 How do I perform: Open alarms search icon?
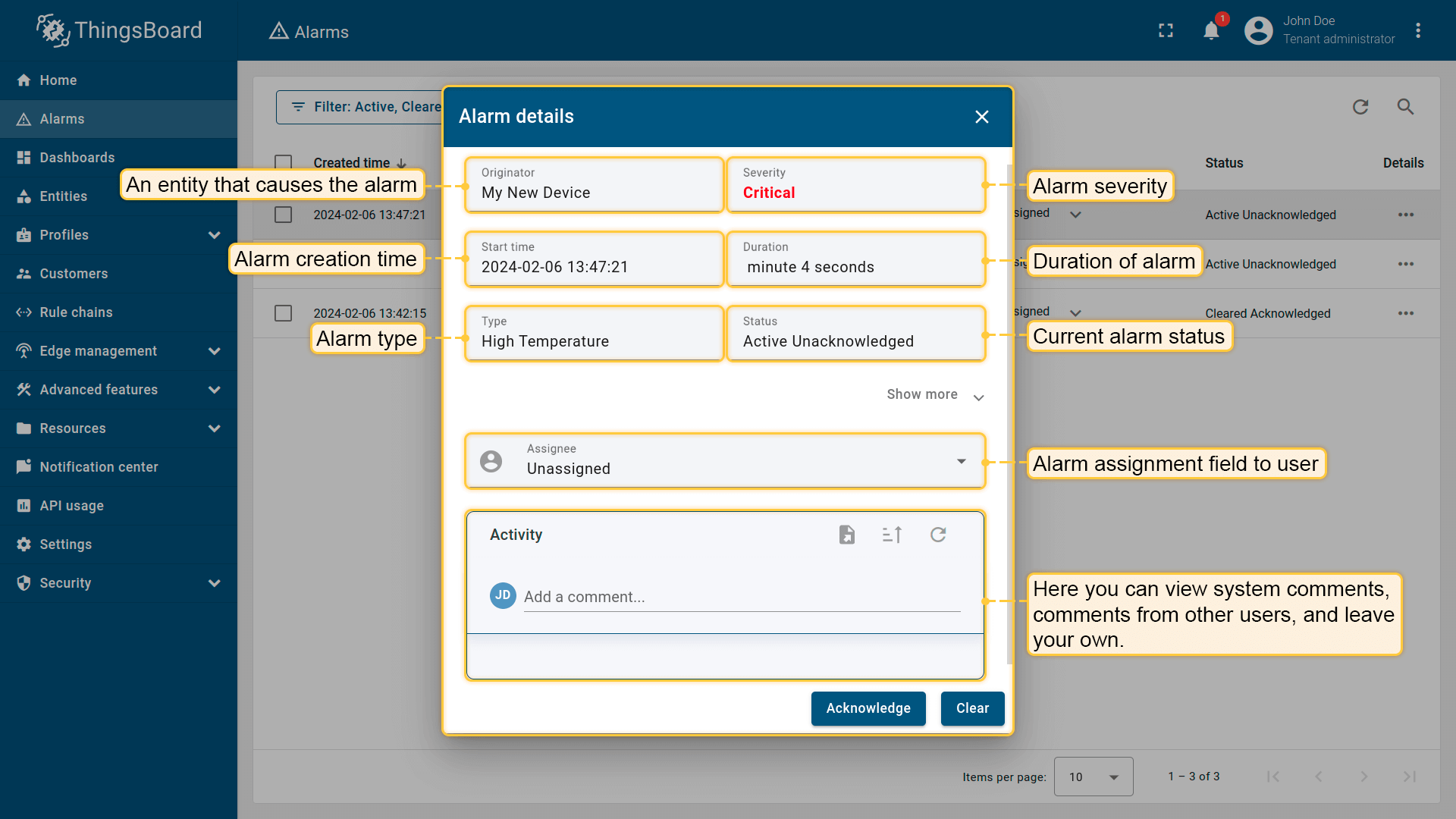pos(1405,107)
